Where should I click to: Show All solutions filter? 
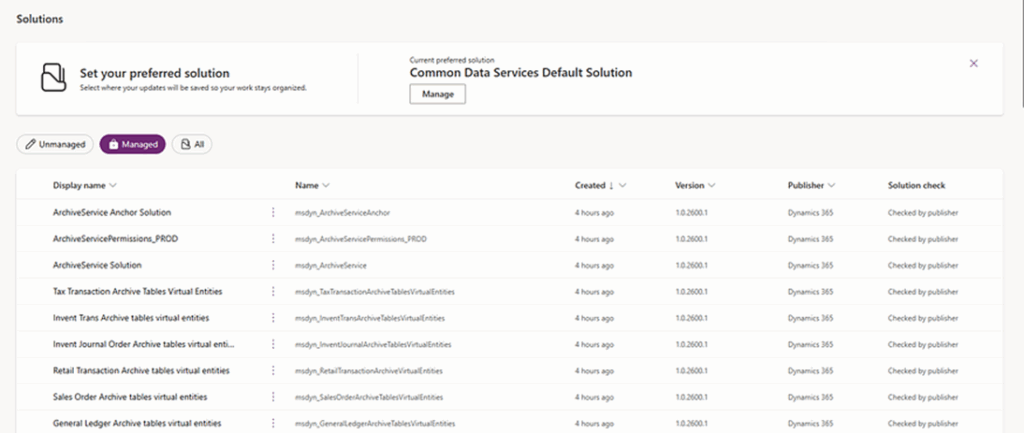191,144
